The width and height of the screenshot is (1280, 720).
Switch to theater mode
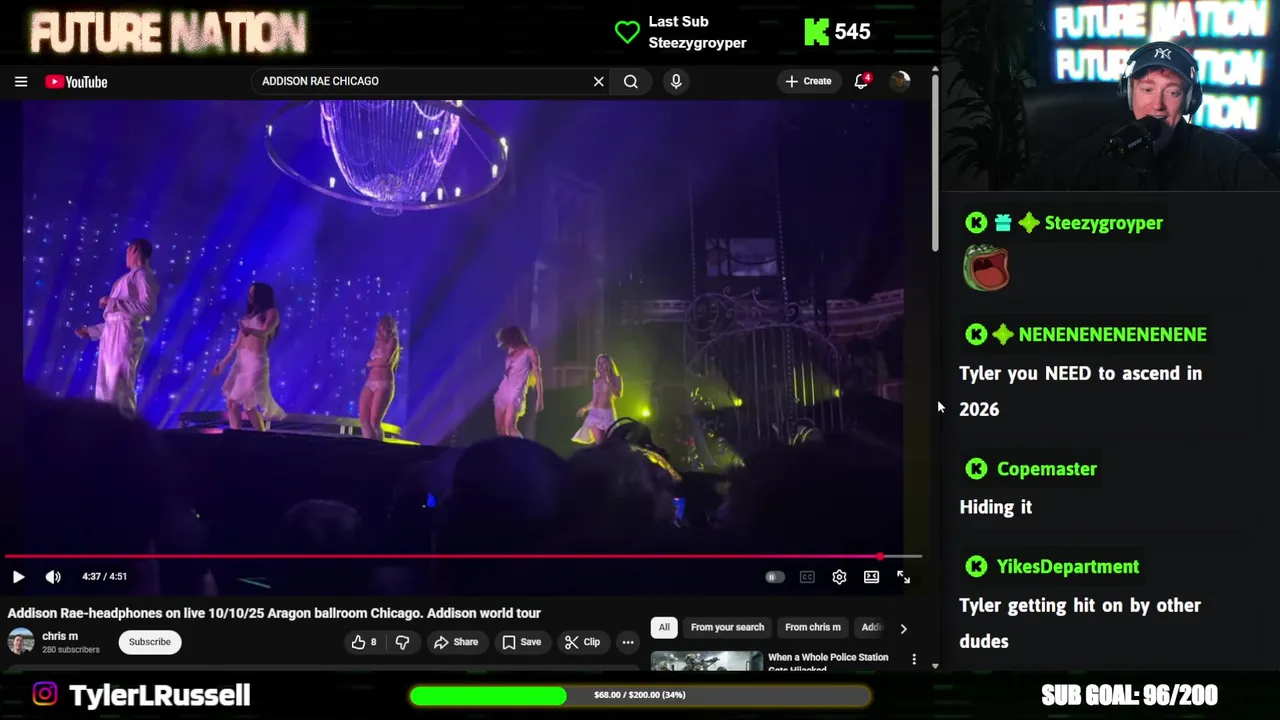pos(871,577)
